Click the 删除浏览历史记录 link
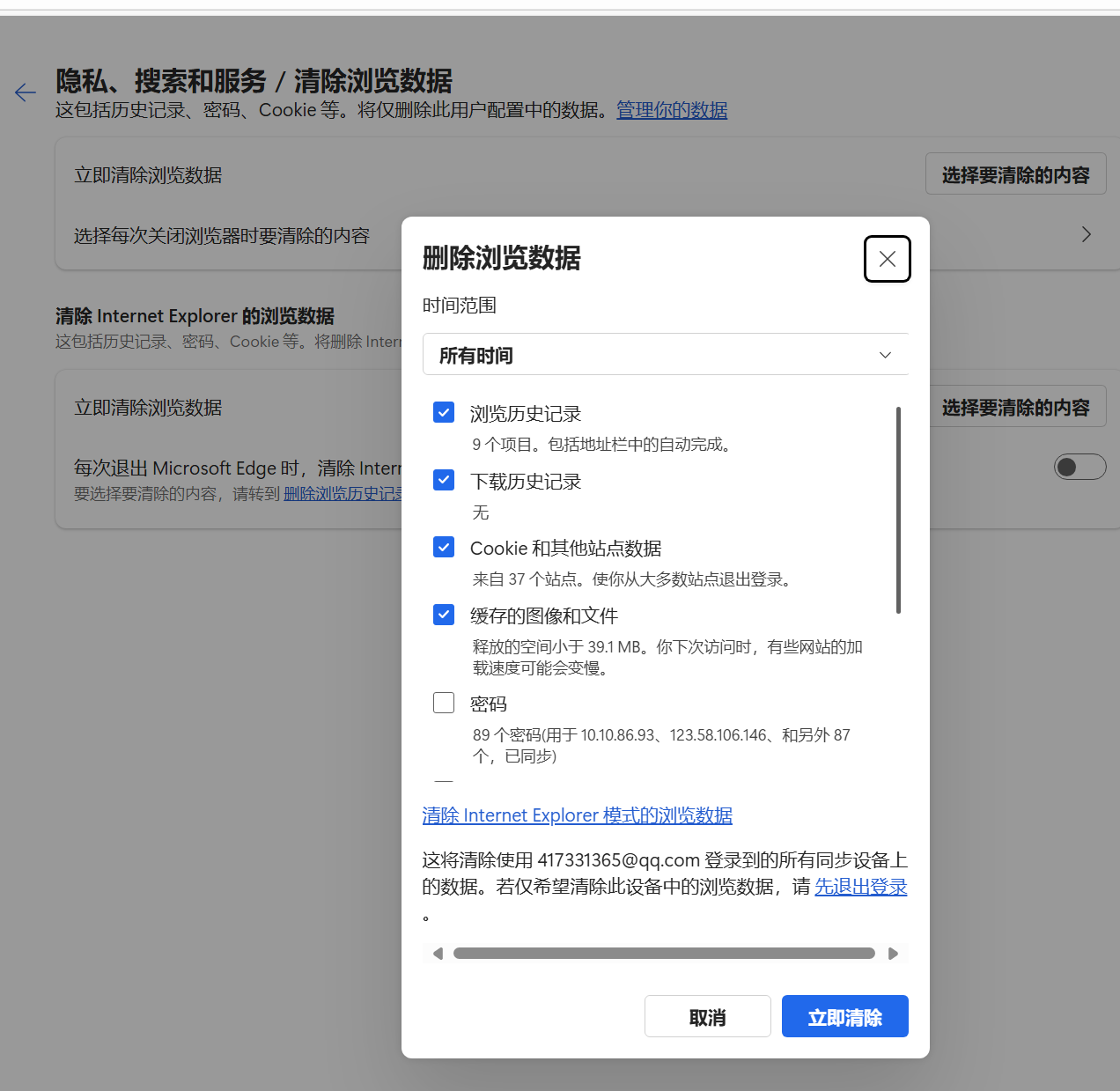The image size is (1120, 1091). 343,494
